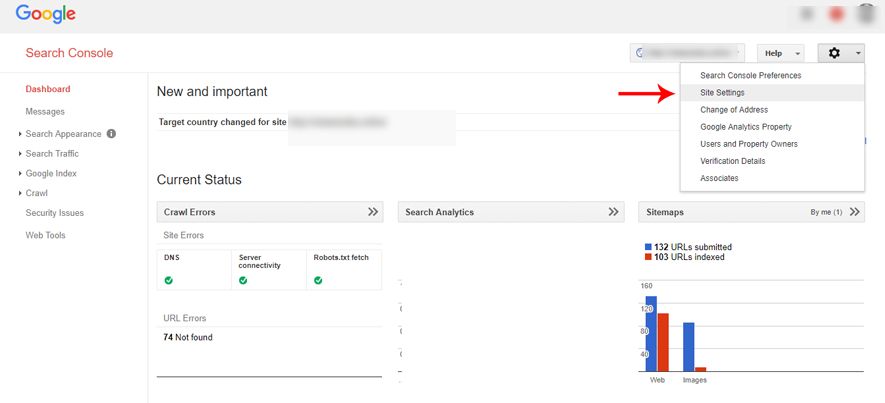Click the '103 URLs indexed' legend entry

pos(685,257)
